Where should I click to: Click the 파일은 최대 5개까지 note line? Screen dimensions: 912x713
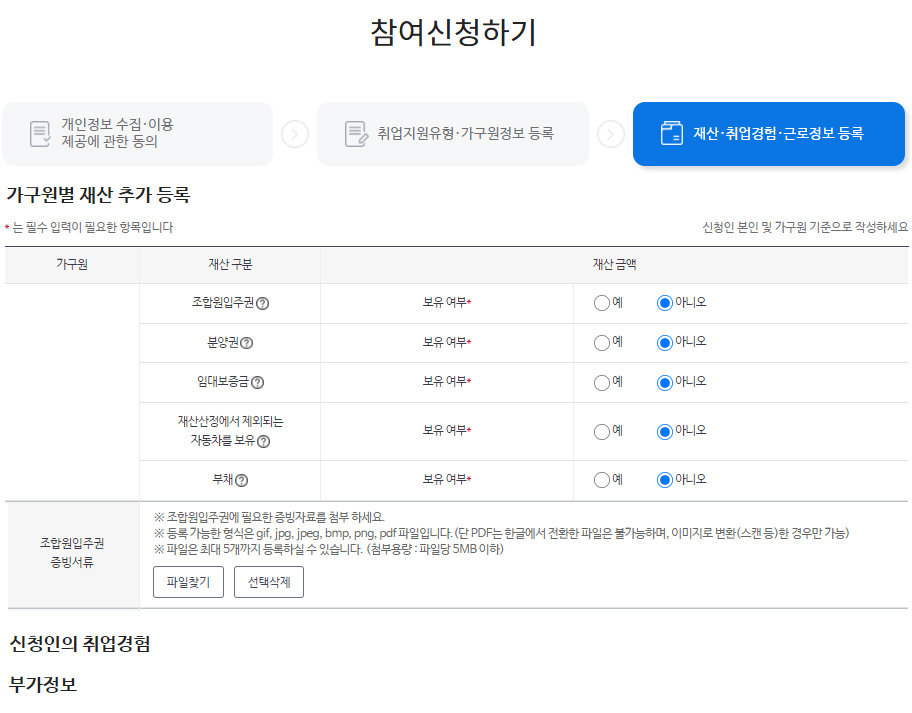pyautogui.click(x=329, y=549)
